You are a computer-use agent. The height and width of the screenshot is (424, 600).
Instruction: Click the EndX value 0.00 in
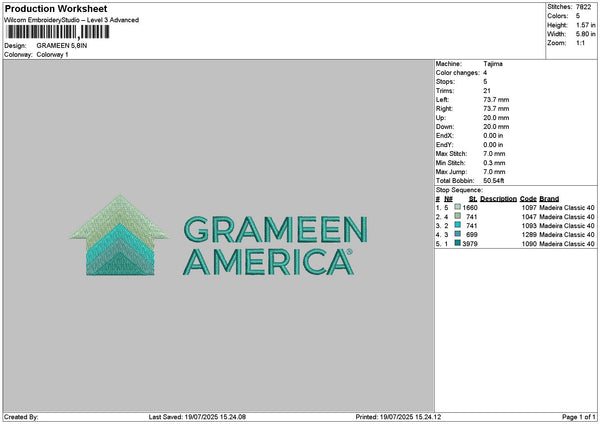[493, 136]
